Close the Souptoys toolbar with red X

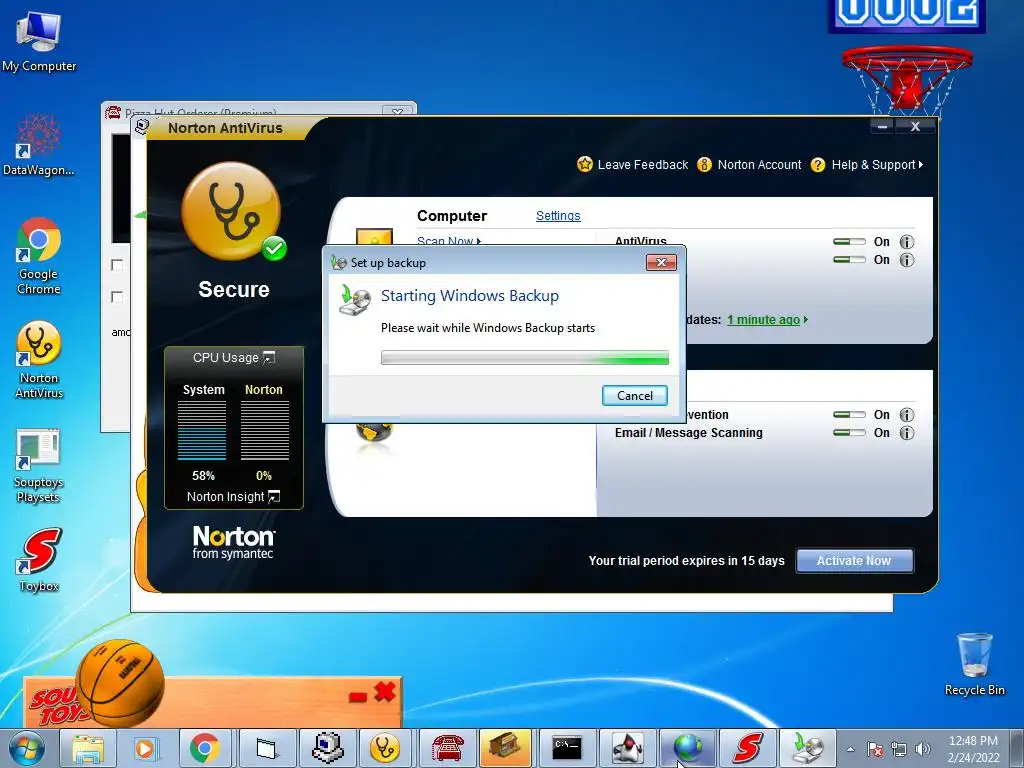coord(385,692)
